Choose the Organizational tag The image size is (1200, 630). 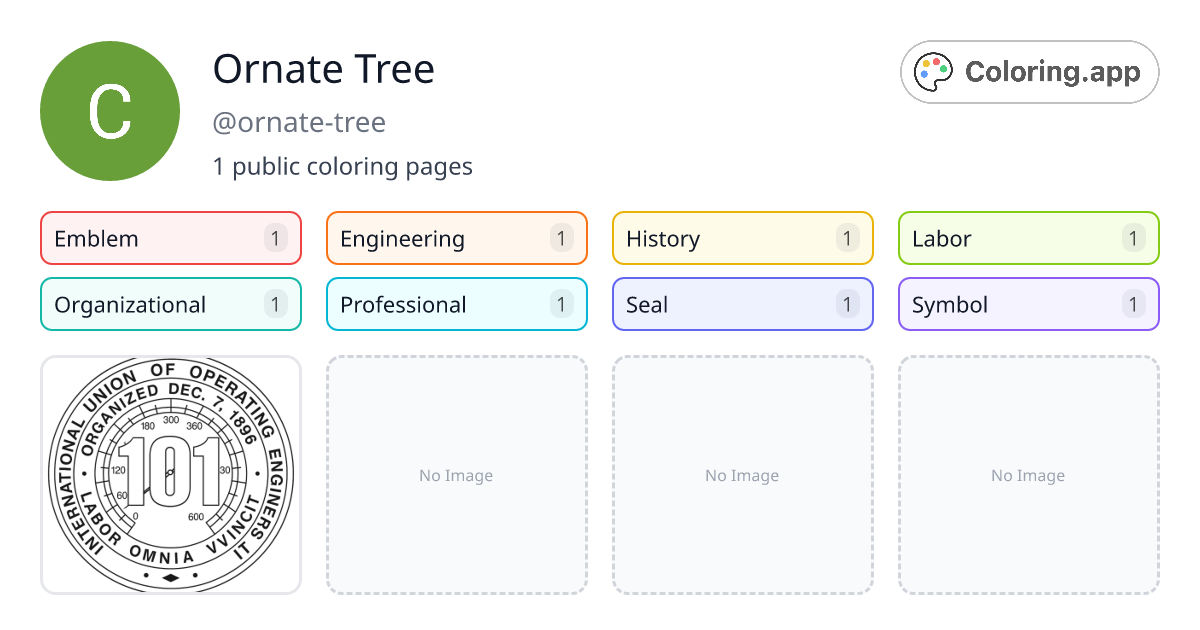pos(170,304)
